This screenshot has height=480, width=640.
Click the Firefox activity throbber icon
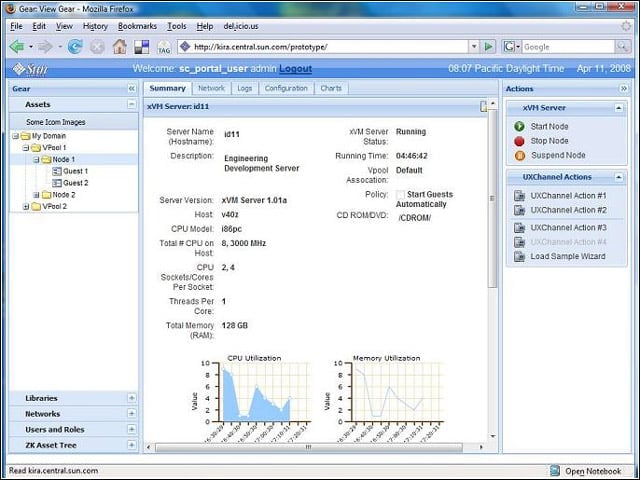(x=626, y=26)
